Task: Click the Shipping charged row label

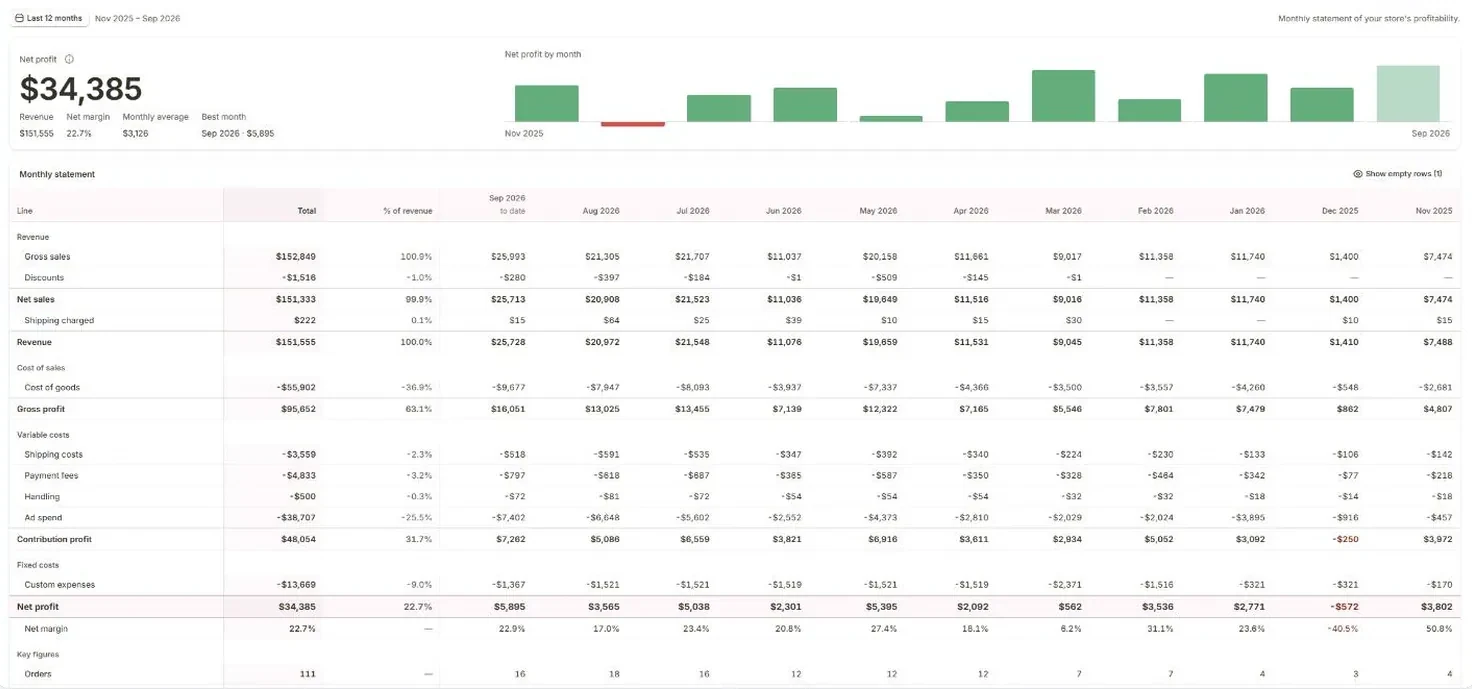Action: pyautogui.click(x=59, y=321)
